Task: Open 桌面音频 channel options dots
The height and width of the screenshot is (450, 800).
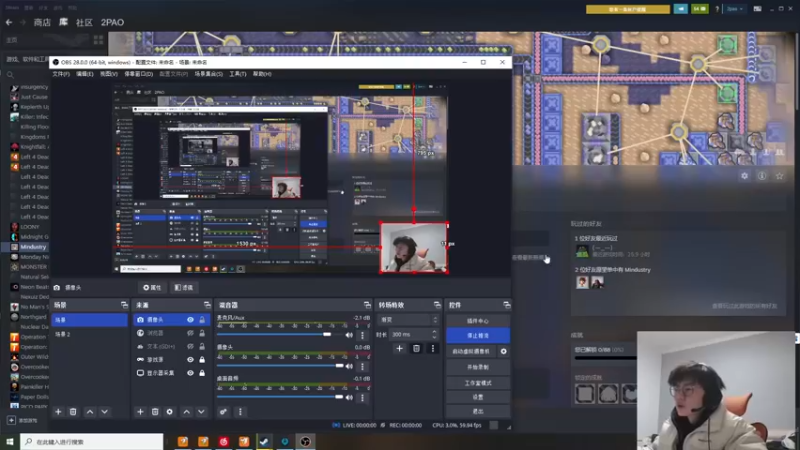Action: coord(363,397)
